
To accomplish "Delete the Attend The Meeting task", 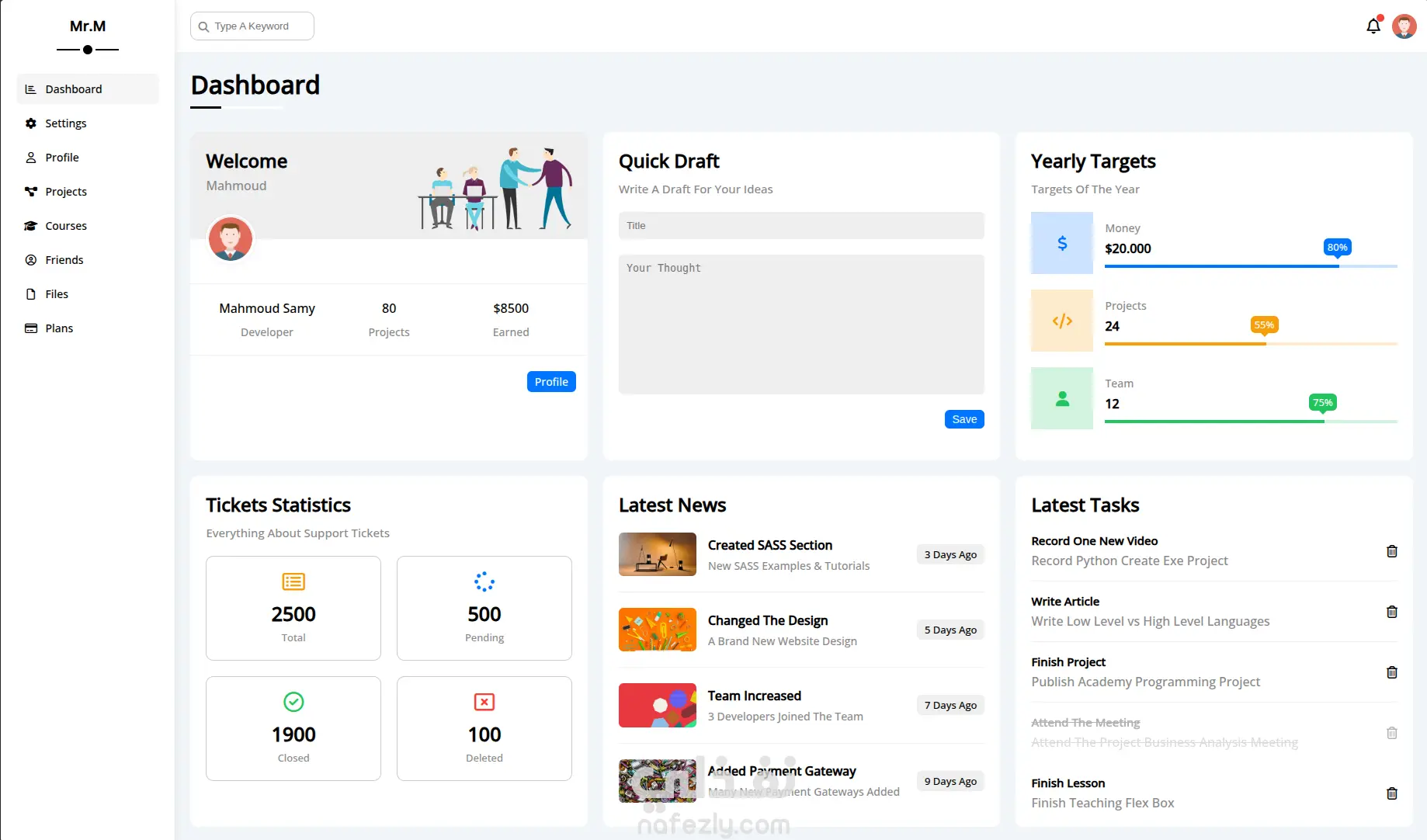I will pos(1392,733).
